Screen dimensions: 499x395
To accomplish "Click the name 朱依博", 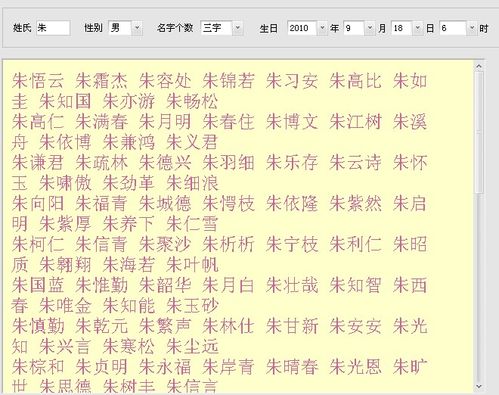I will coord(65,142).
